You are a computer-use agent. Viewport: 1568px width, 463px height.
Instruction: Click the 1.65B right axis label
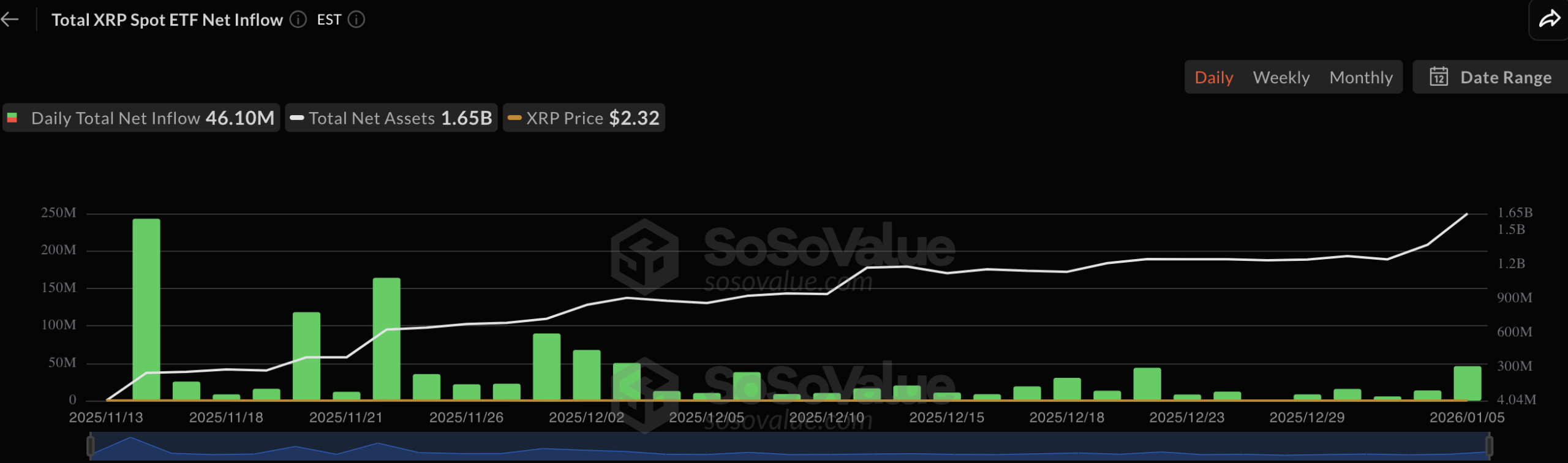click(x=1515, y=213)
